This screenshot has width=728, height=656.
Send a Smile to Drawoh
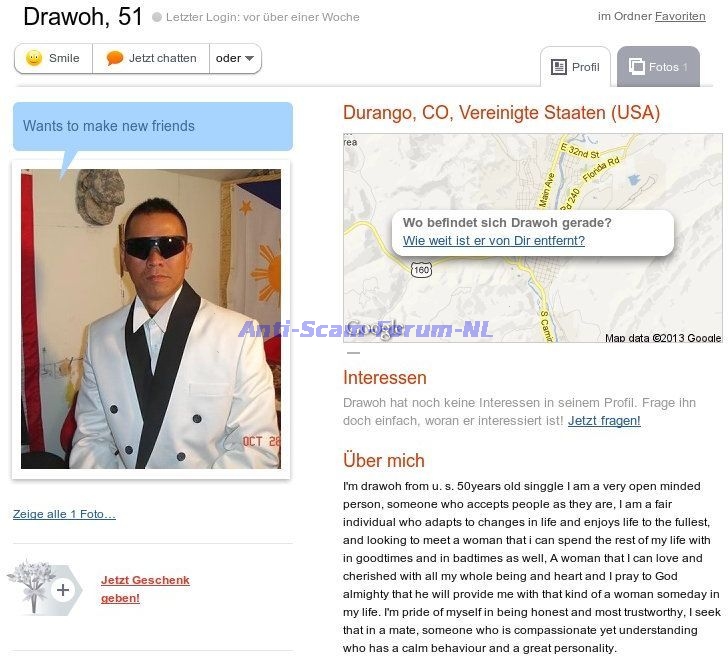pyautogui.click(x=53, y=58)
